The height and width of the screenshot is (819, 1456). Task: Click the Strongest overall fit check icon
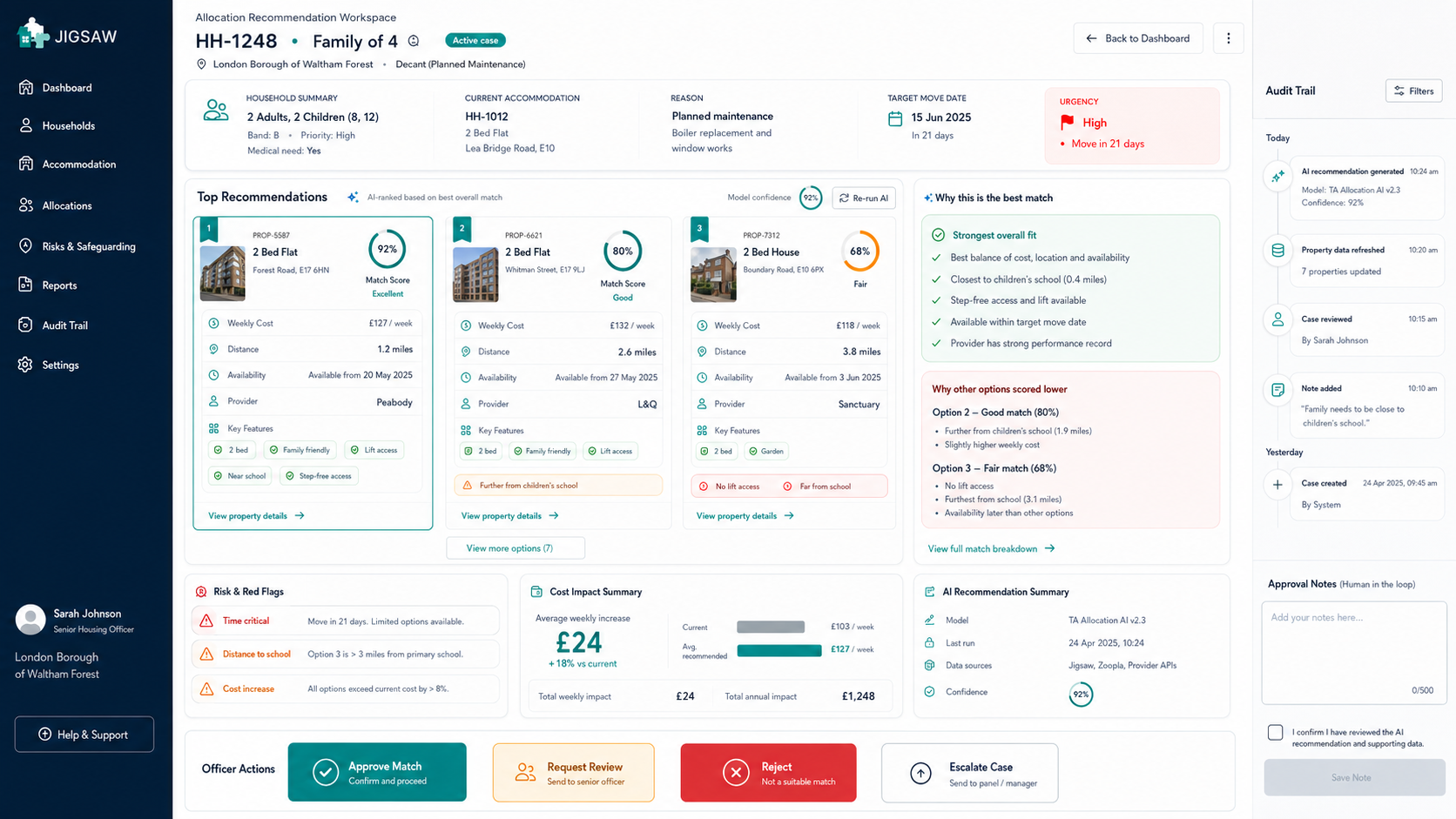[x=938, y=235]
